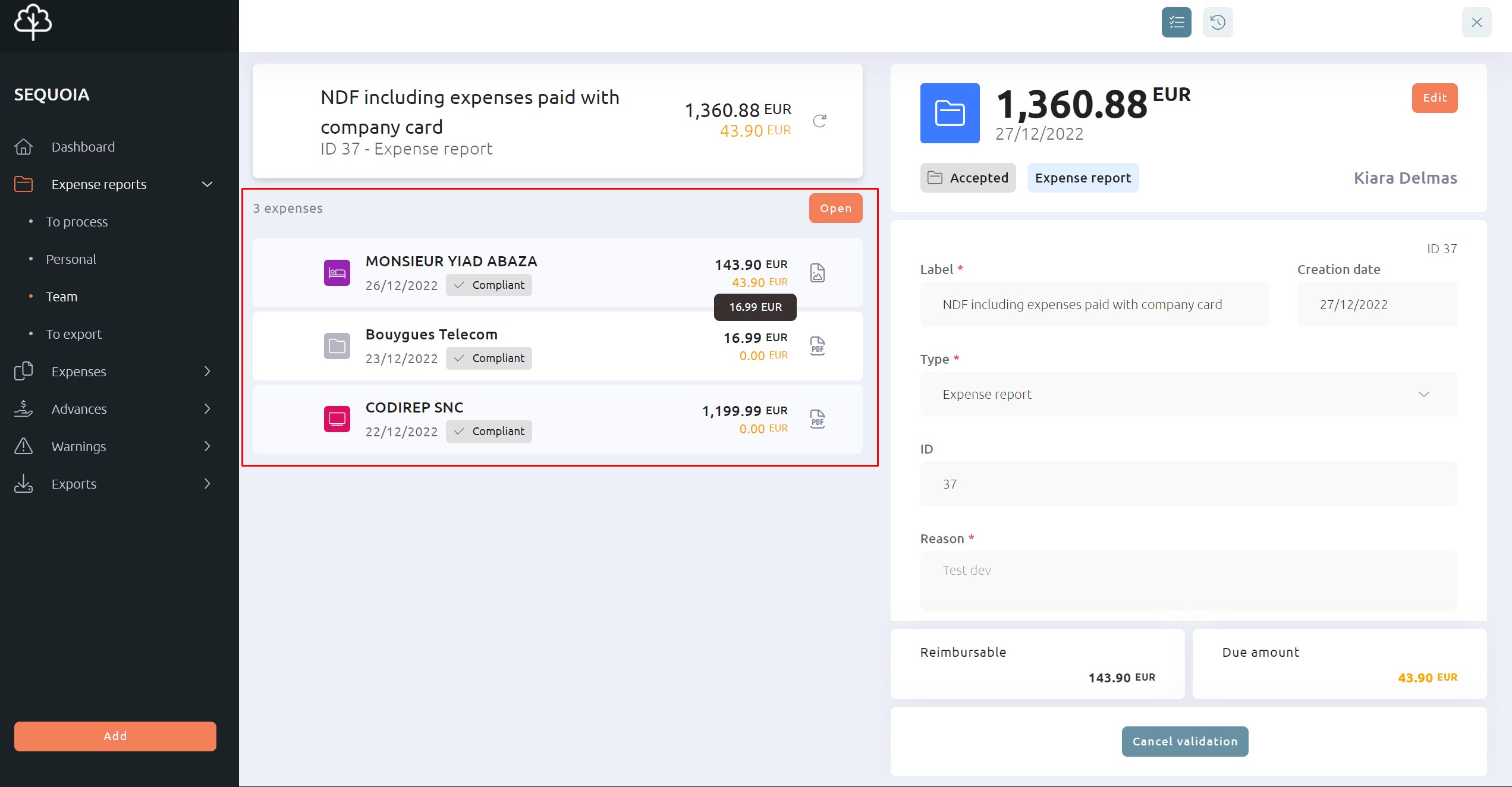Click the Label input field

(1095, 304)
